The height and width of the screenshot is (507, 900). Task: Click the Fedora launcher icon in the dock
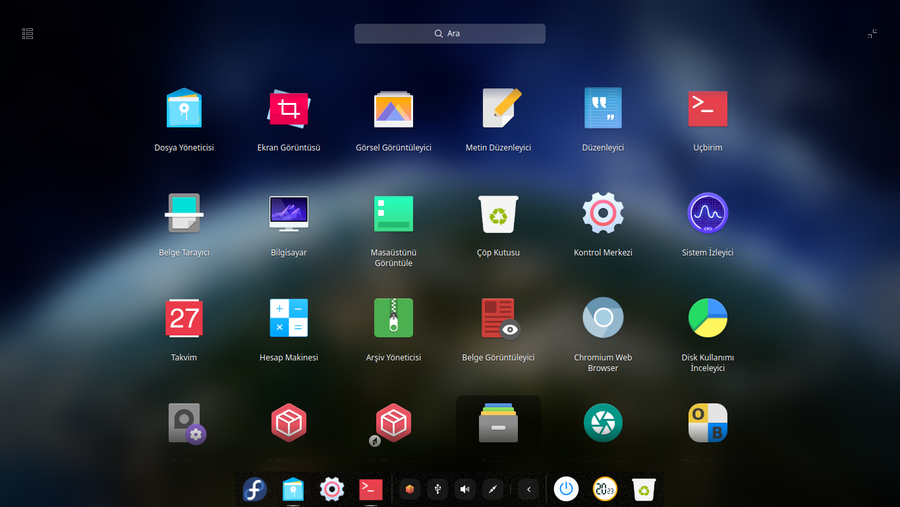coord(254,489)
